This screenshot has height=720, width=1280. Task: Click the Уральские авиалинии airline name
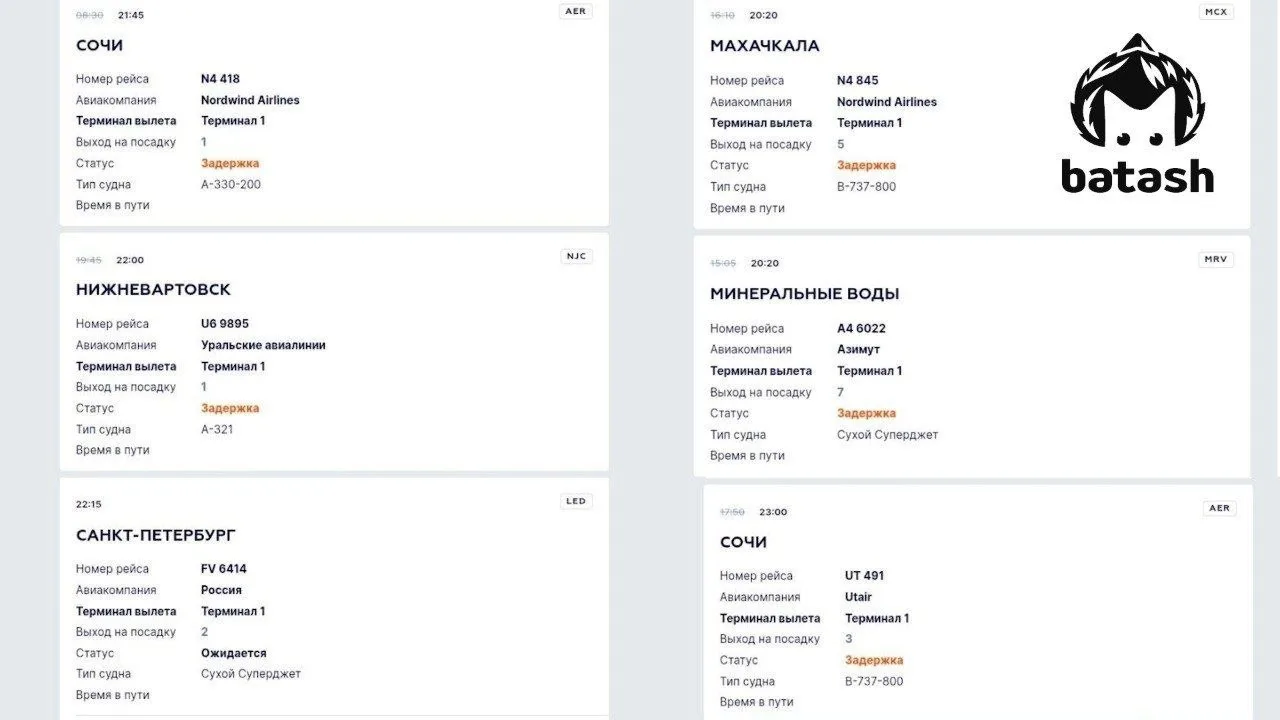pos(263,345)
